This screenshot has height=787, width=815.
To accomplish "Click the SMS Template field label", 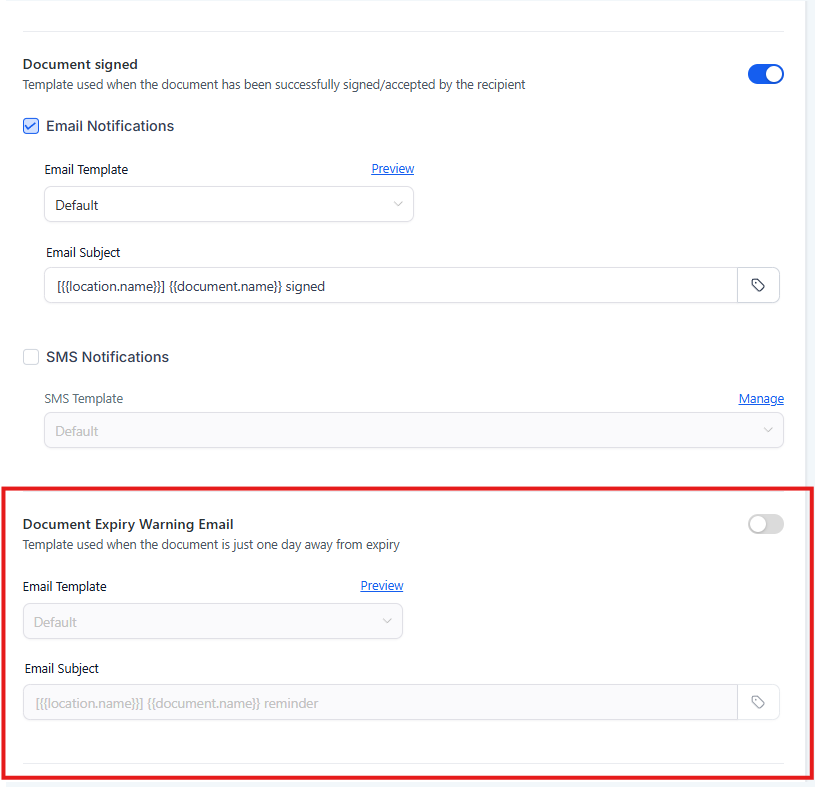I will (x=84, y=399).
